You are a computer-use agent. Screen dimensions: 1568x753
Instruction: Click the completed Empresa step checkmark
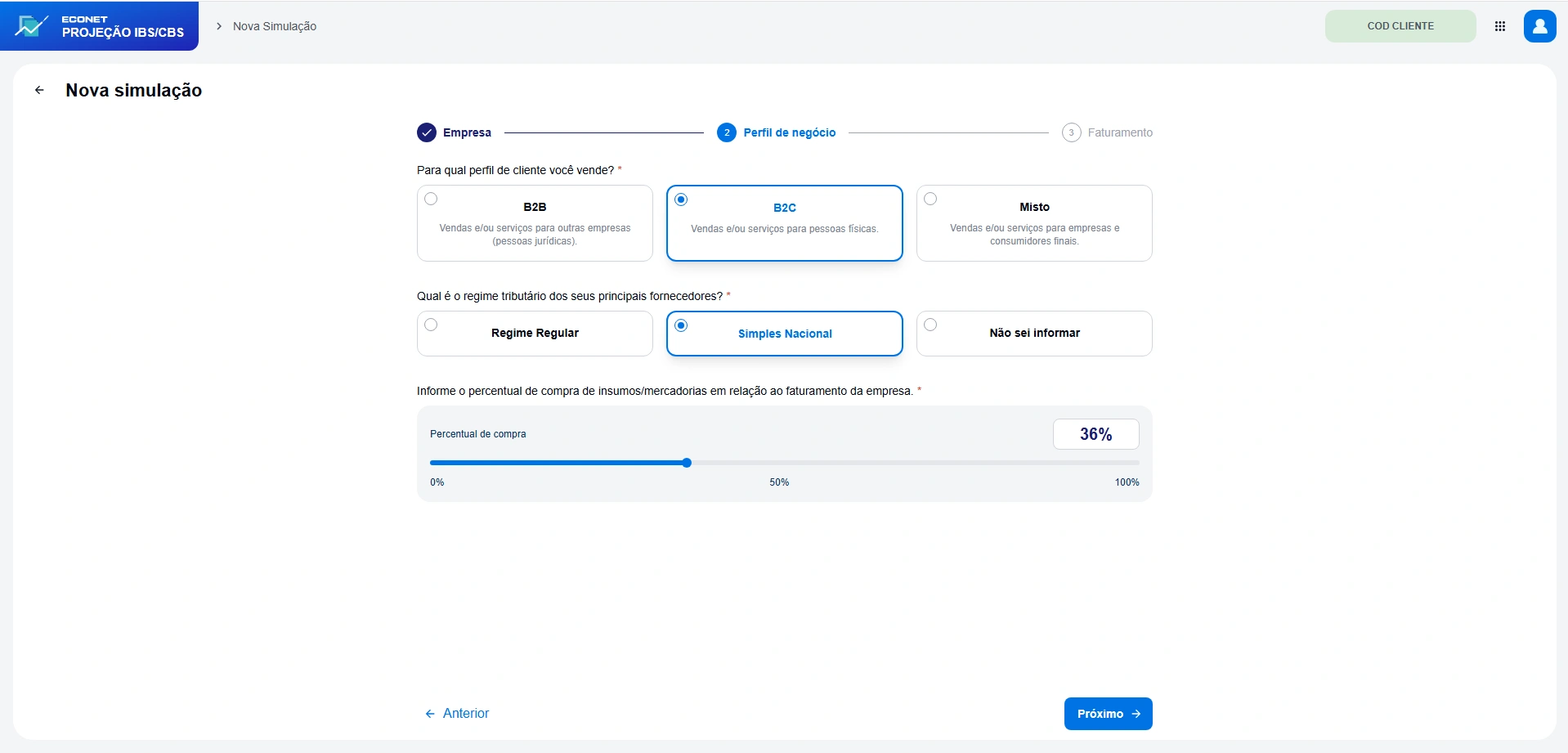pos(427,132)
